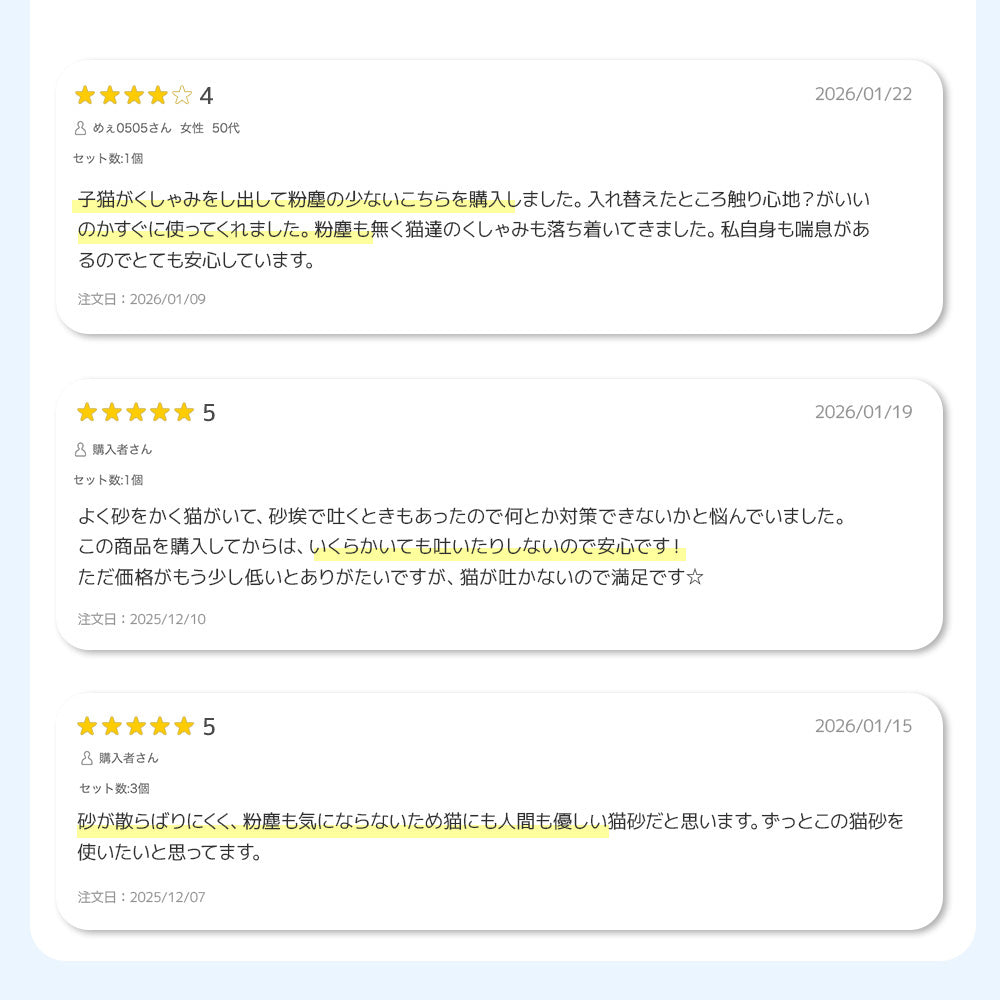Click the user icon in the 2026/01/15 review
The image size is (1000, 1000).
87,758
